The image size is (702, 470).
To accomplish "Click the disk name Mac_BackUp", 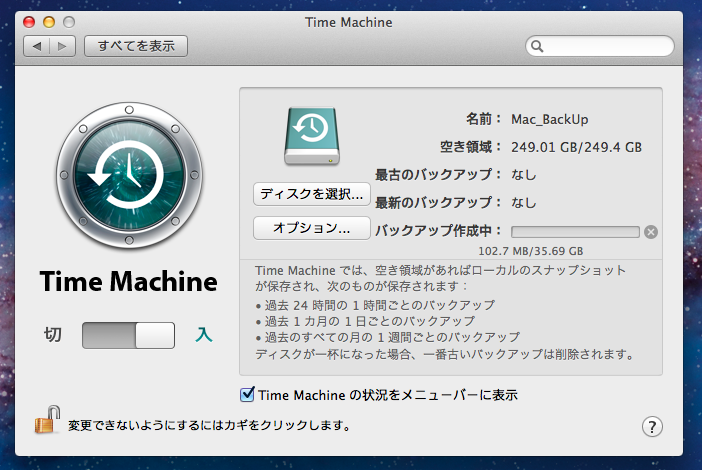I will click(x=550, y=120).
